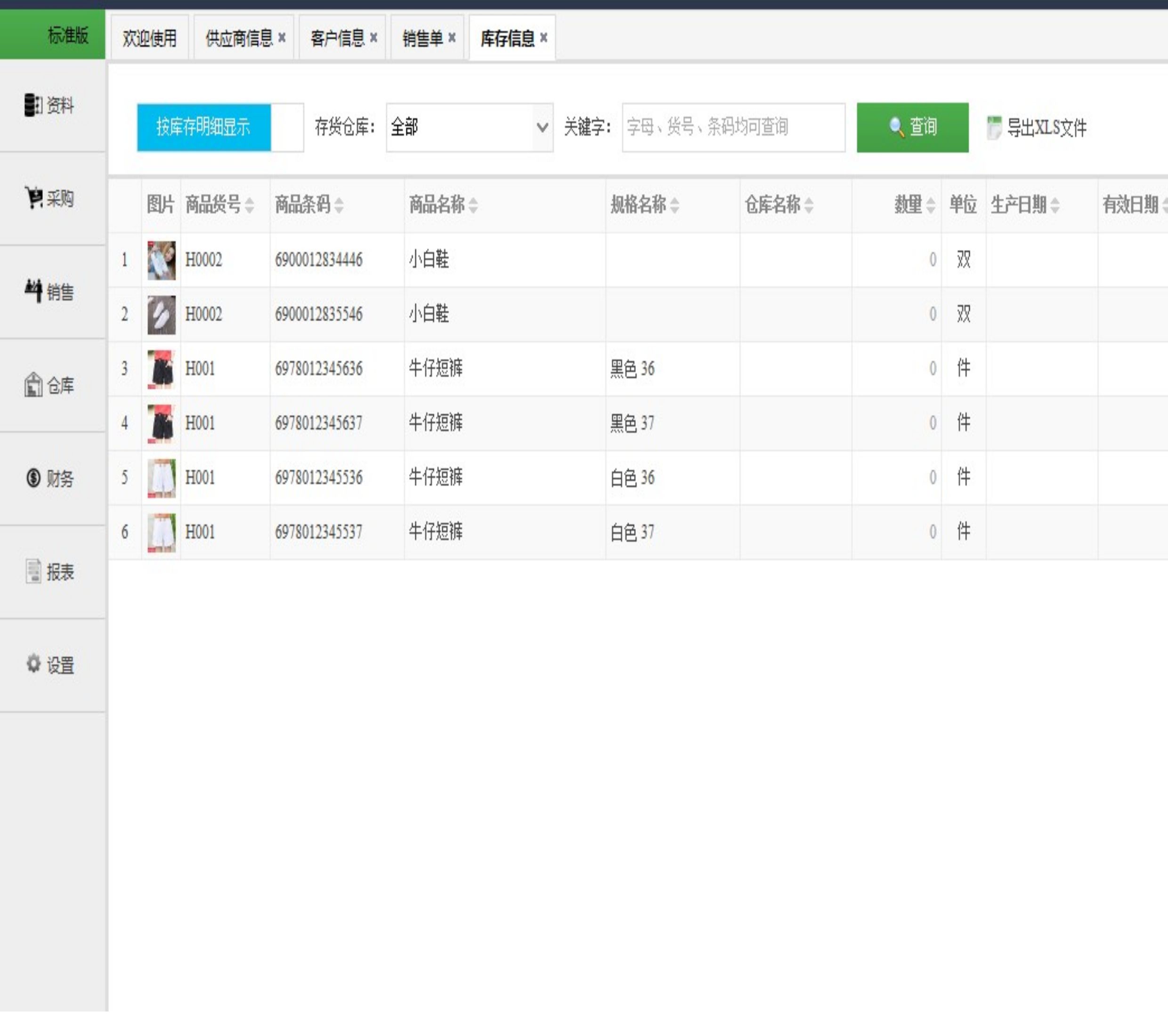1168x1036 pixels.
Task: Close the 库存信息 tab
Action: [x=544, y=38]
